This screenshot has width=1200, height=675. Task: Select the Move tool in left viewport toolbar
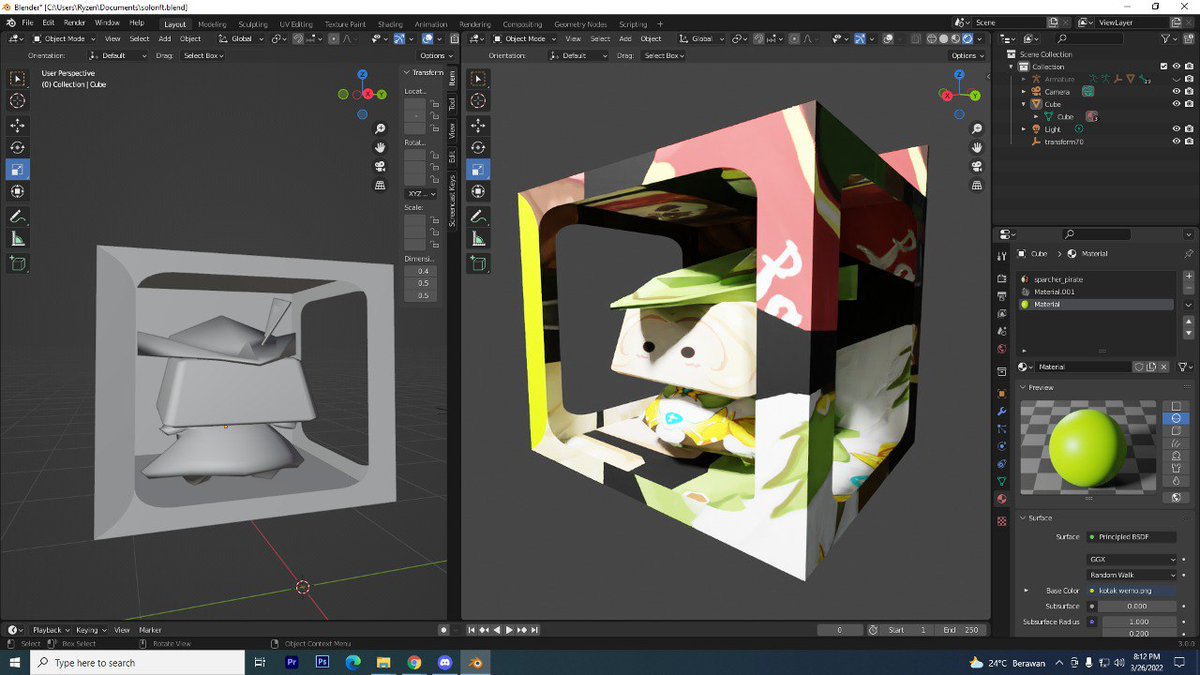pyautogui.click(x=18, y=125)
